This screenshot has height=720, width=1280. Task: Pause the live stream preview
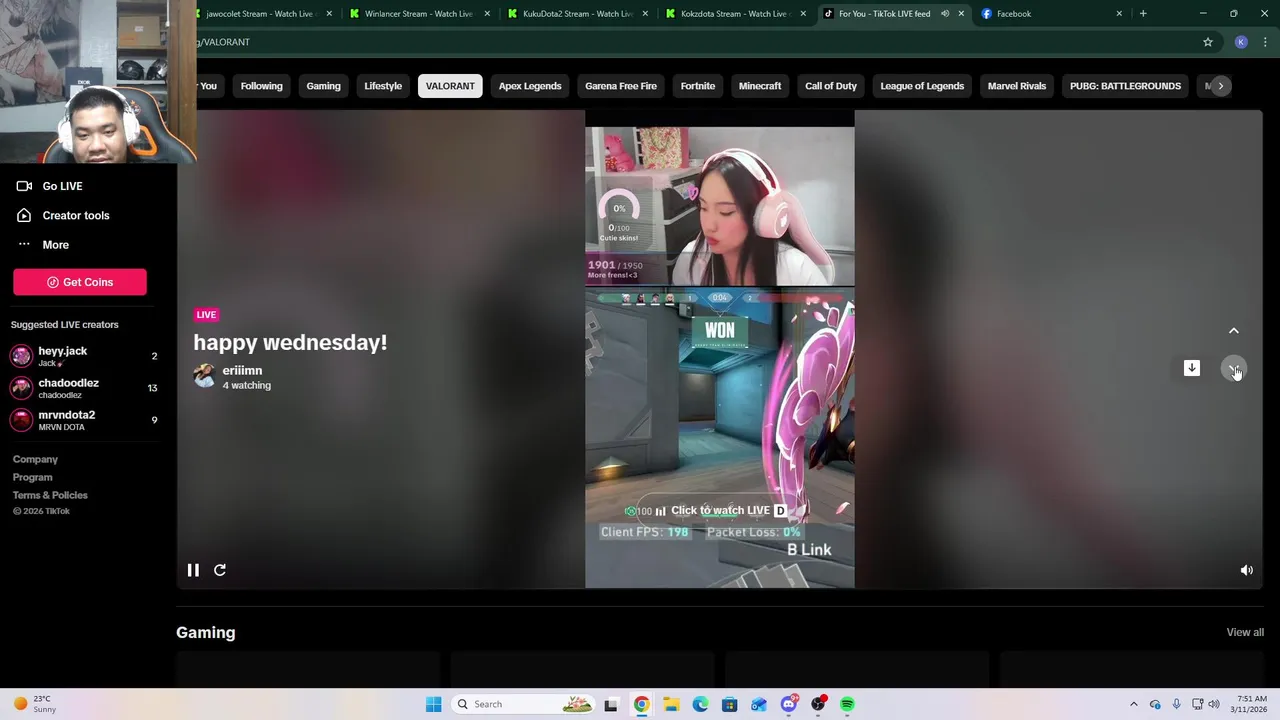coord(193,570)
